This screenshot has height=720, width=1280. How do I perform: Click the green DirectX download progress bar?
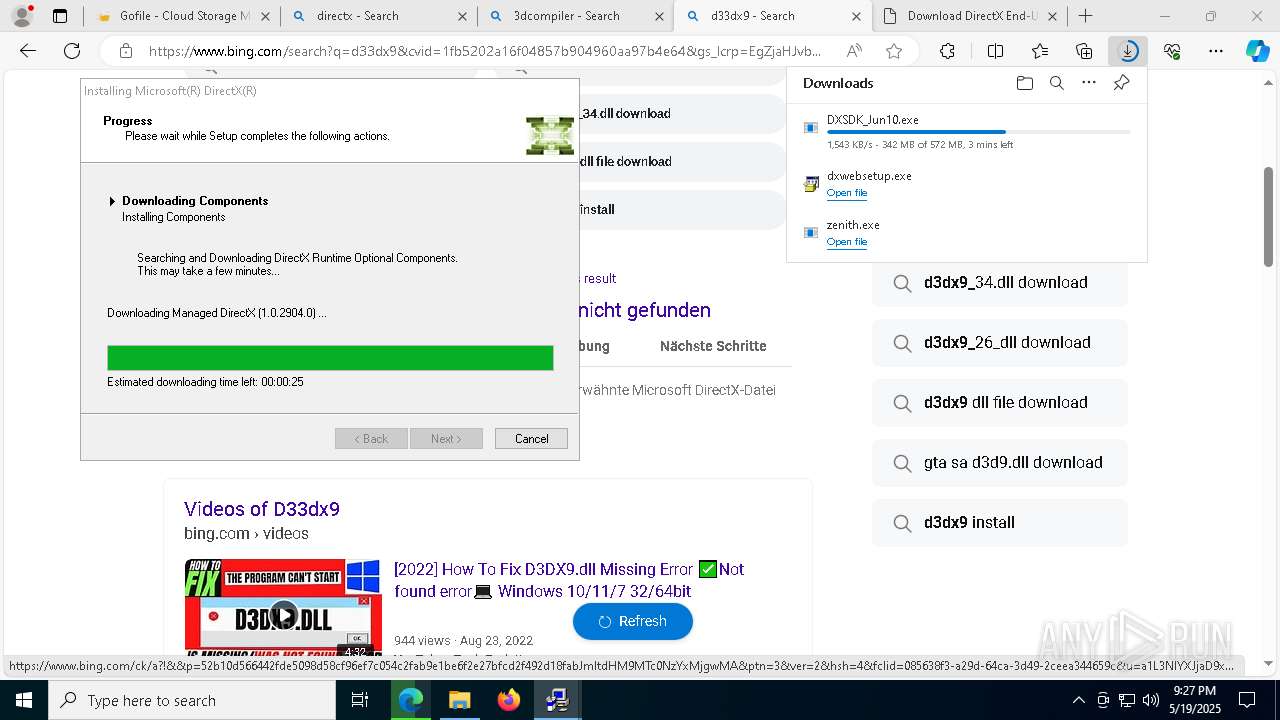330,358
